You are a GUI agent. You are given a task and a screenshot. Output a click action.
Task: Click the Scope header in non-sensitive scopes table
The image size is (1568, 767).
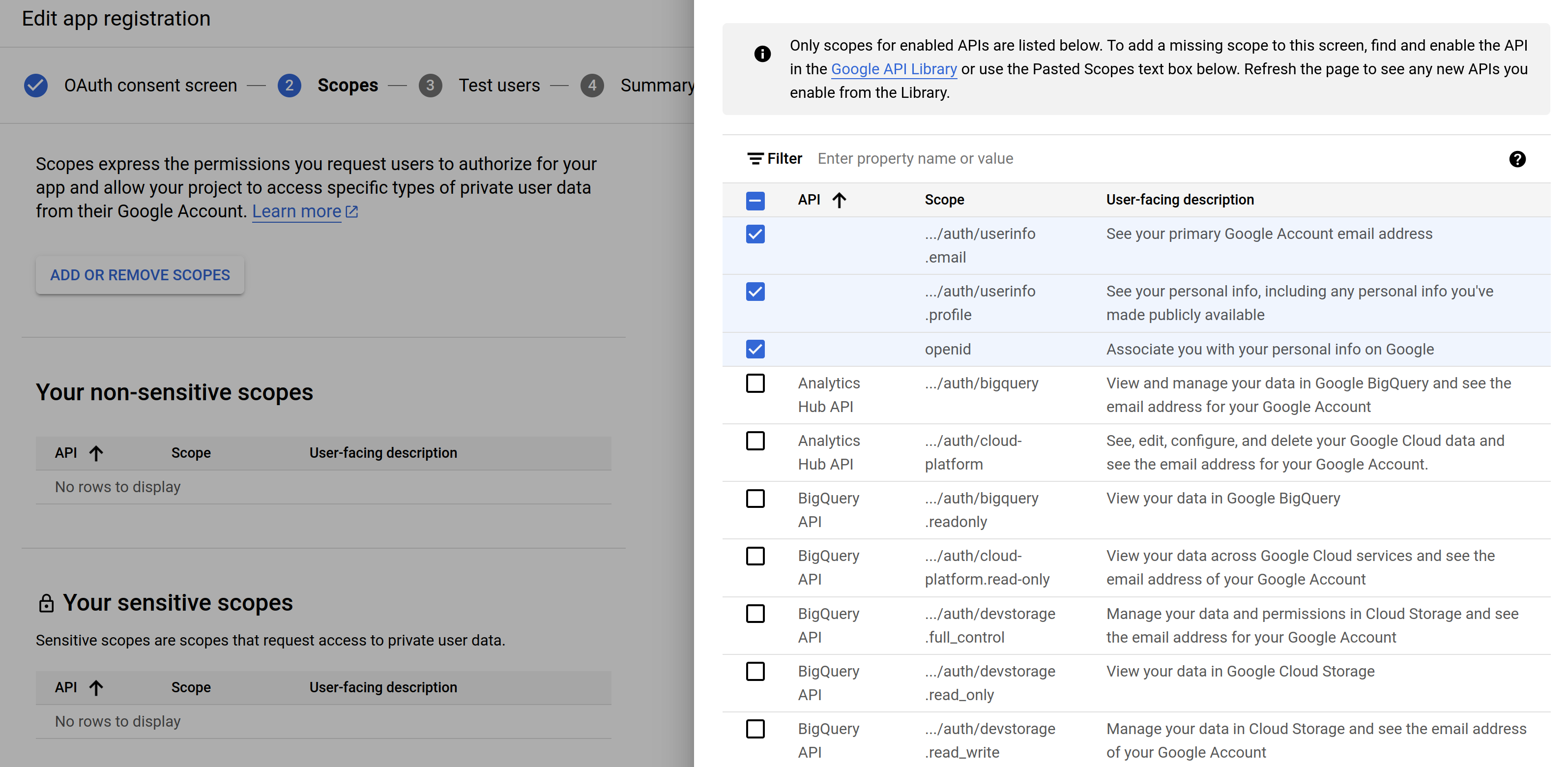191,453
